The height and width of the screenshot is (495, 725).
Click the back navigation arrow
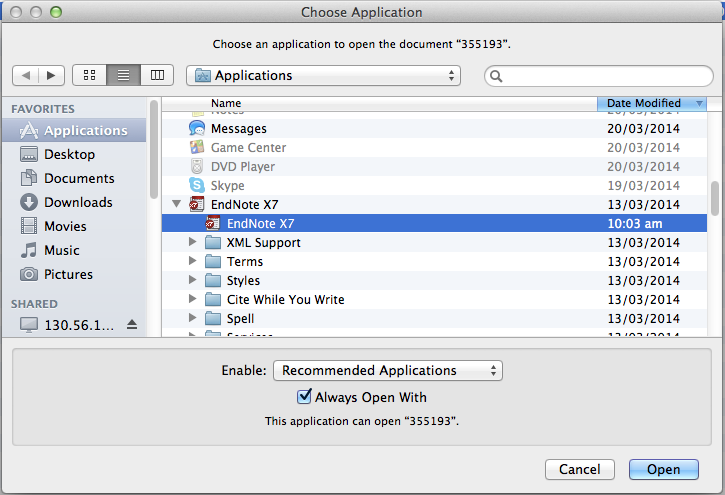tap(25, 75)
